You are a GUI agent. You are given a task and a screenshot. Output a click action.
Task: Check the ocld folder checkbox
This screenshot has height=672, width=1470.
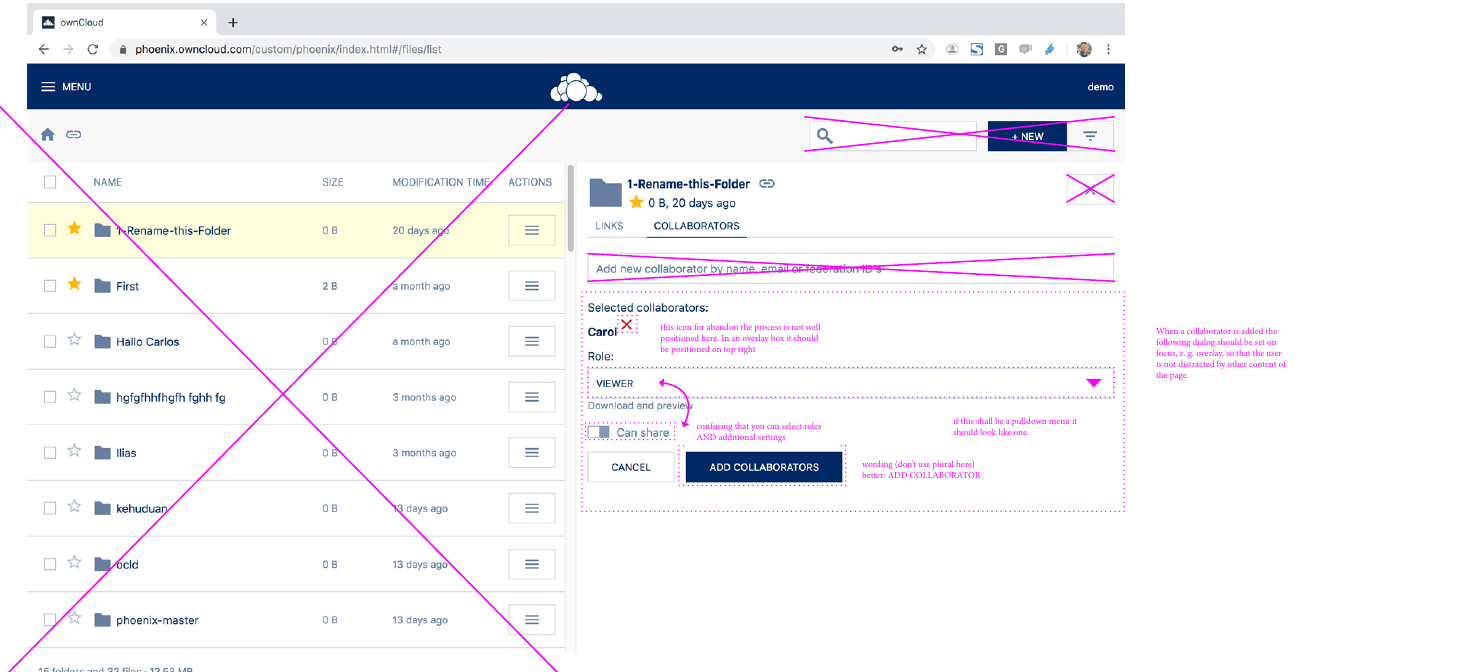tap(50, 564)
